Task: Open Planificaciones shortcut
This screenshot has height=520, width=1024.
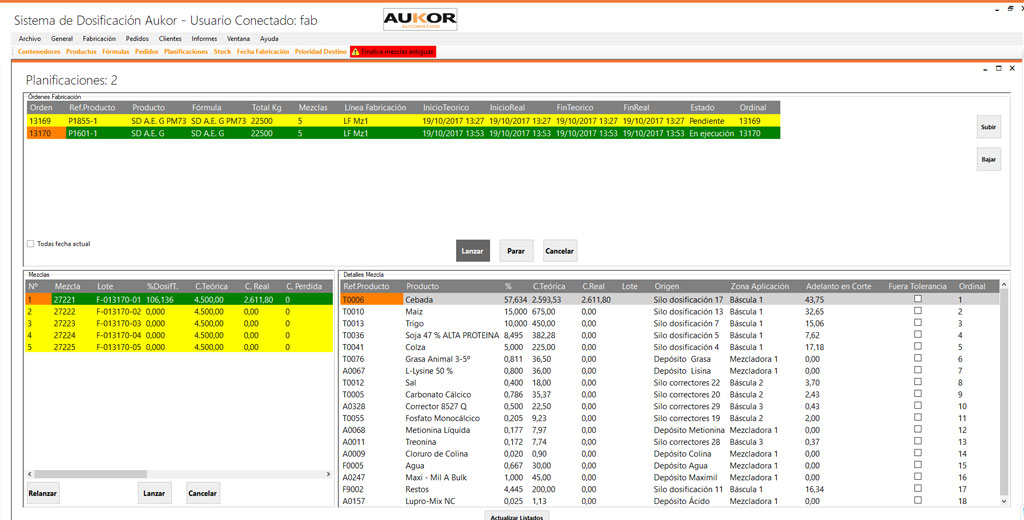Action: pos(186,51)
